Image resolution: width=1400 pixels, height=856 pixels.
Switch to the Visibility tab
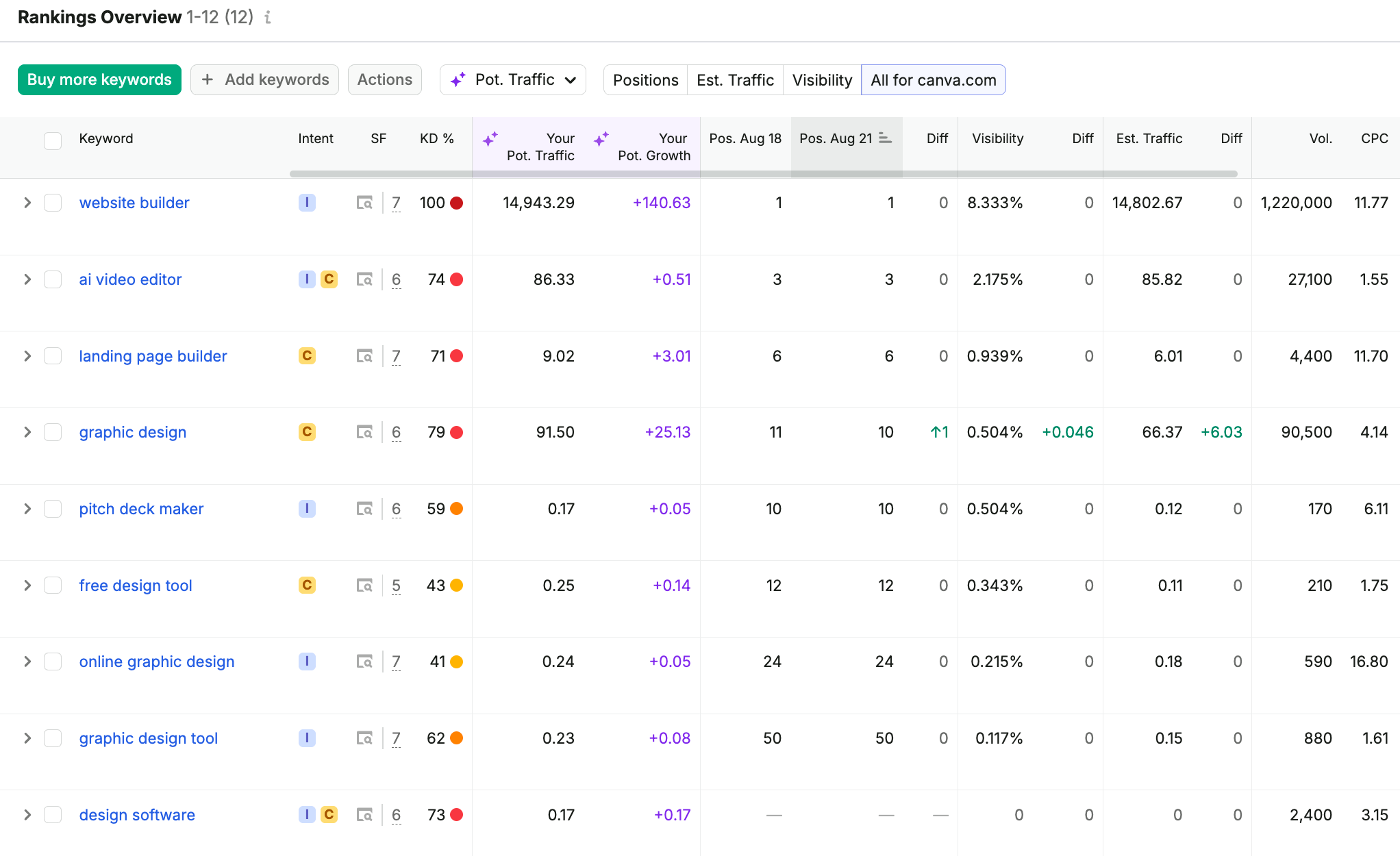[x=822, y=80]
